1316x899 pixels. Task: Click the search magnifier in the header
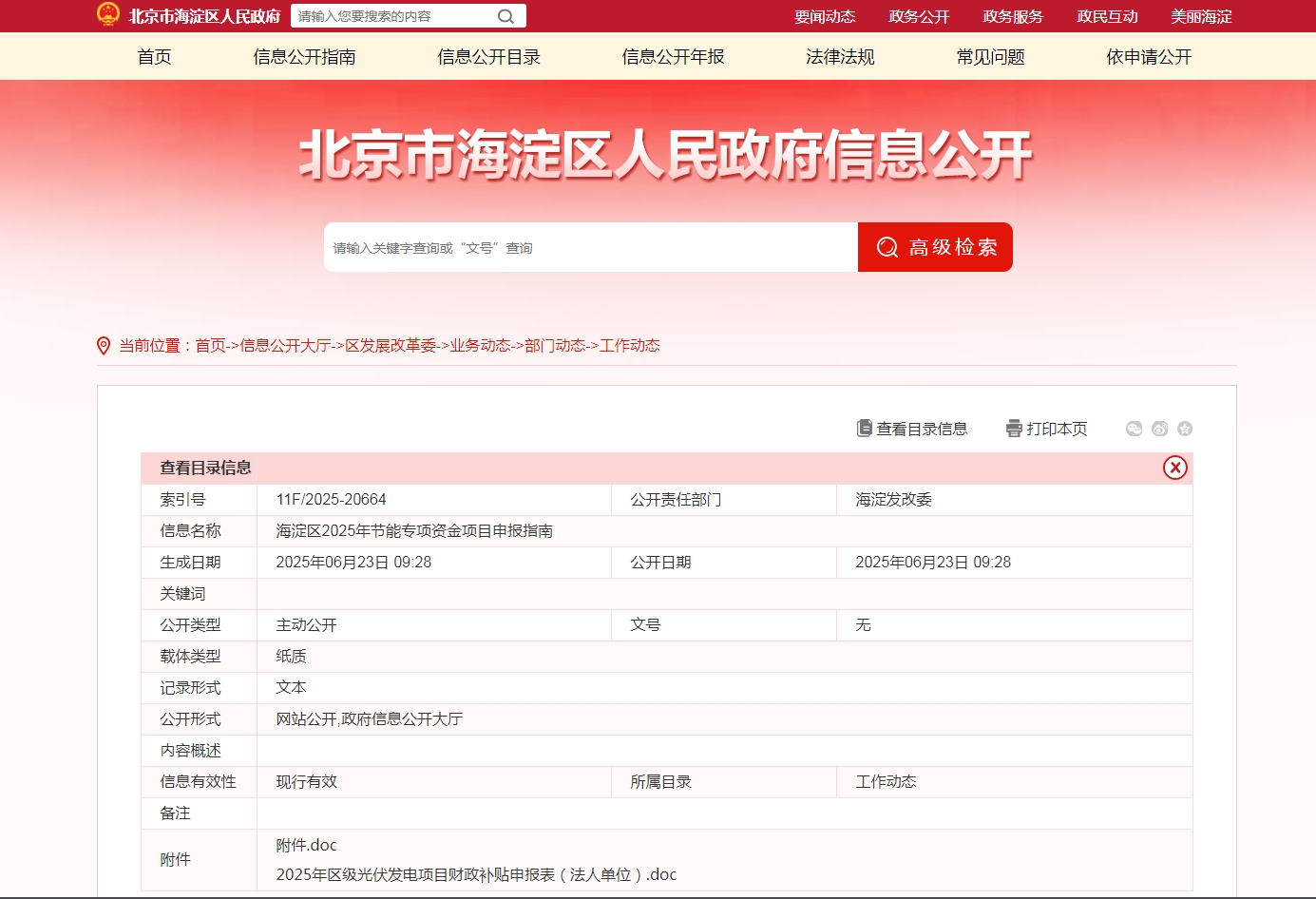coord(505,15)
